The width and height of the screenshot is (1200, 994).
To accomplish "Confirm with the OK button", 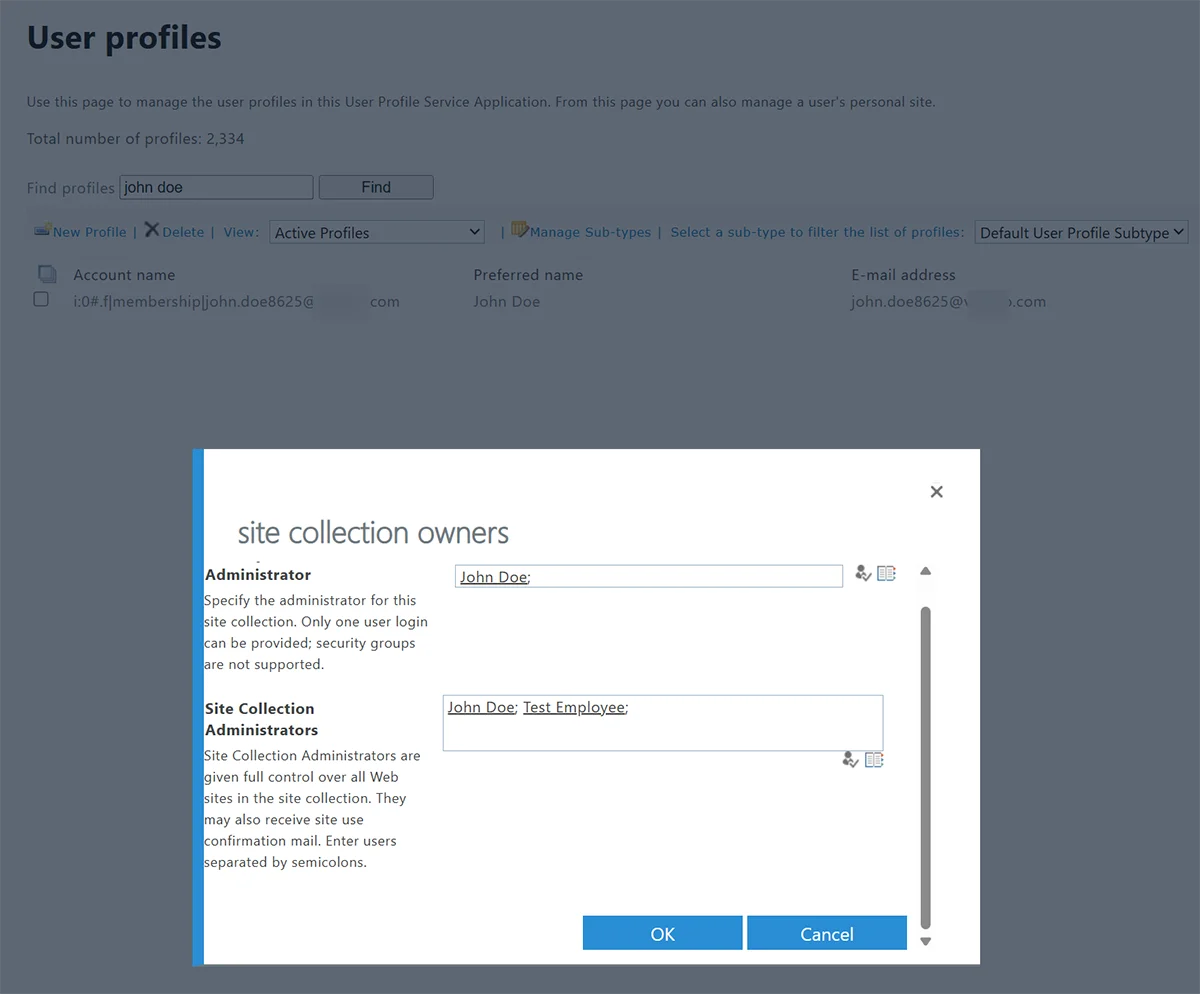I will [662, 932].
